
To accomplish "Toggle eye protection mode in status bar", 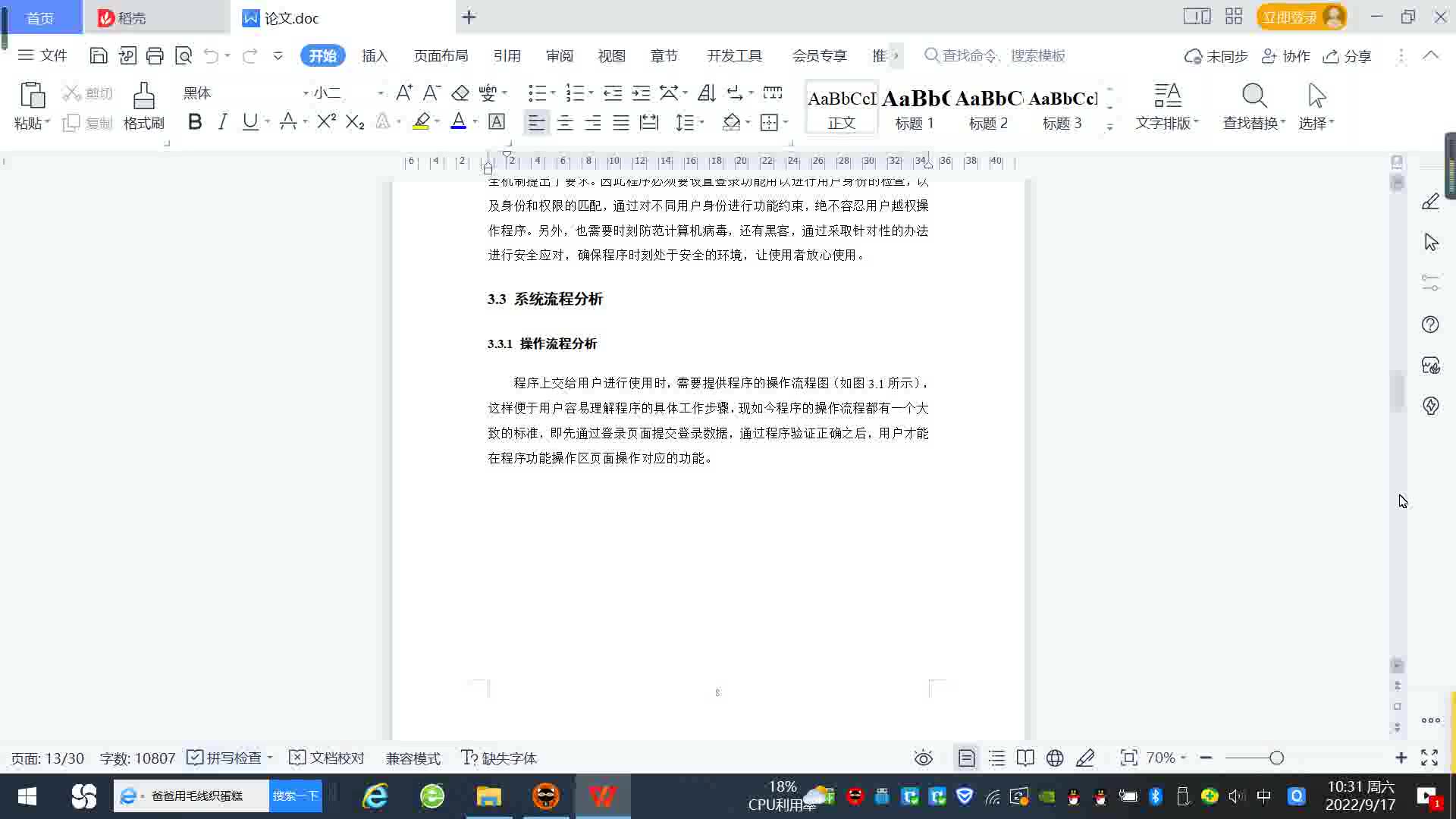I will (x=923, y=758).
